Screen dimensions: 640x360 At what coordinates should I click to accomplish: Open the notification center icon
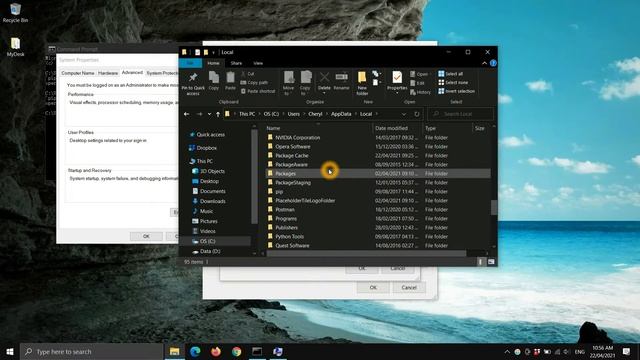626,351
